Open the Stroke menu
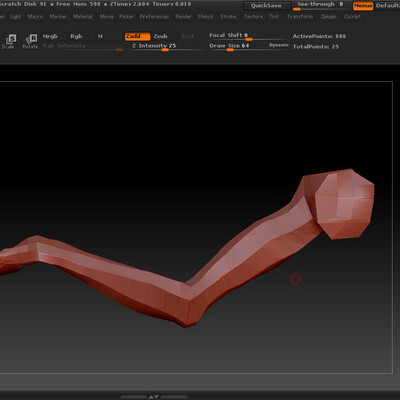Viewport: 400px width, 400px height. pyautogui.click(x=228, y=16)
